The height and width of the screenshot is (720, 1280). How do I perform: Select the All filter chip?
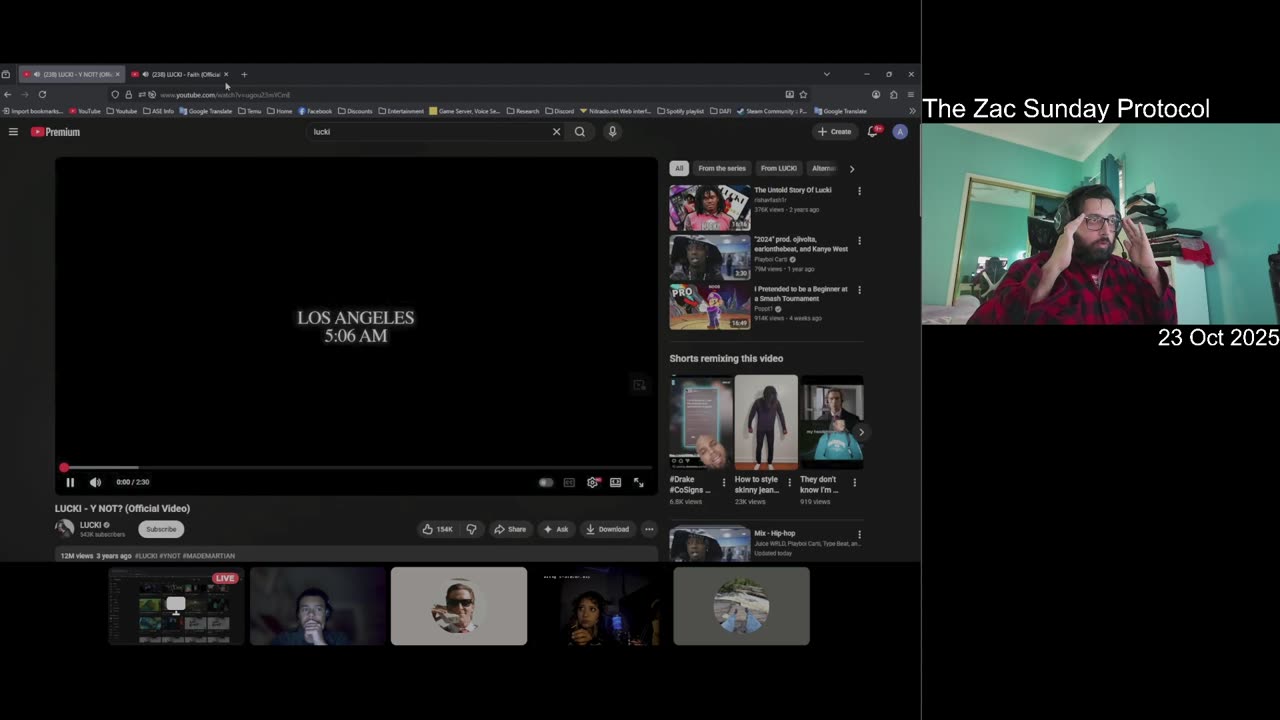coord(679,168)
